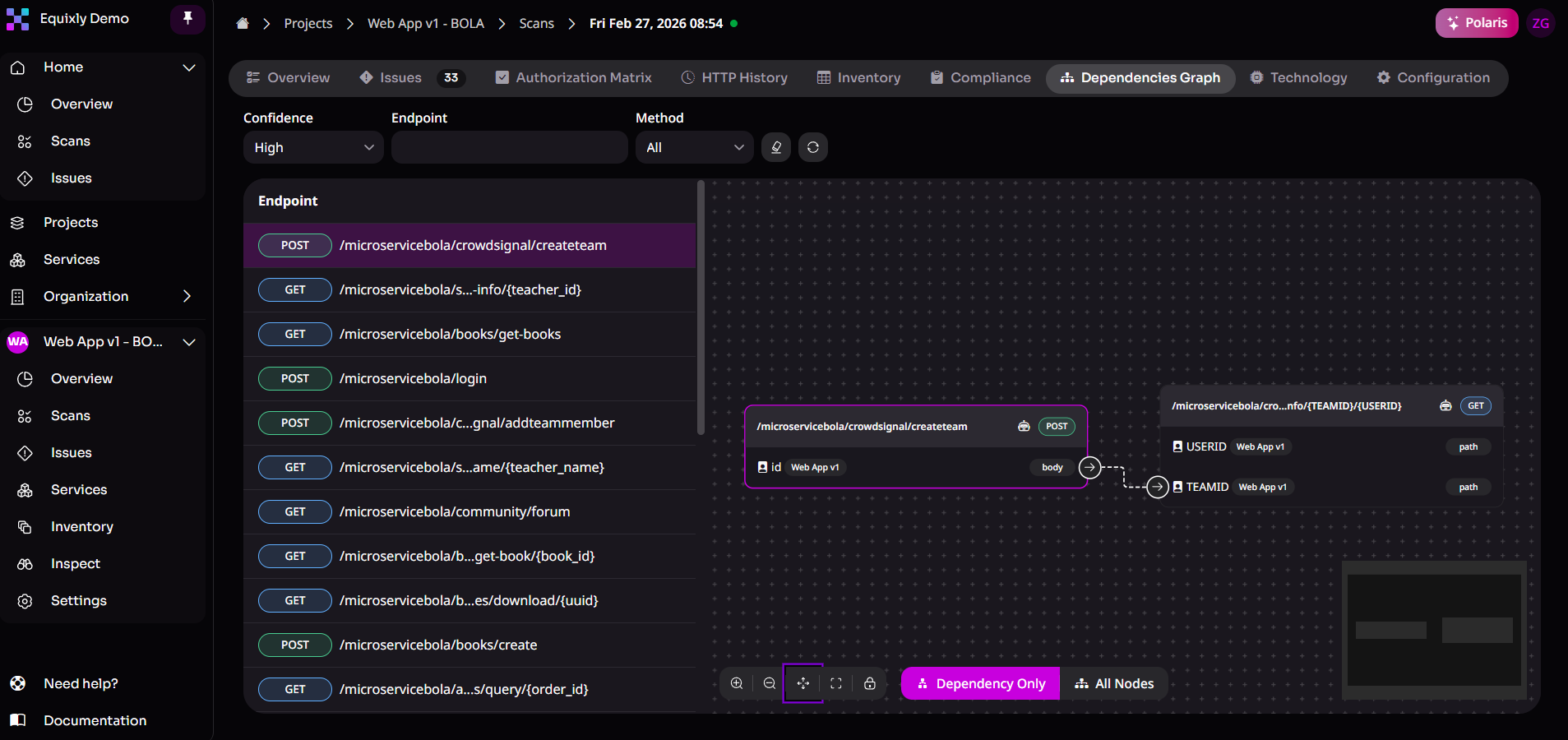Collapse the Web App v1 – BOLA section
1568x740 pixels.
point(190,342)
